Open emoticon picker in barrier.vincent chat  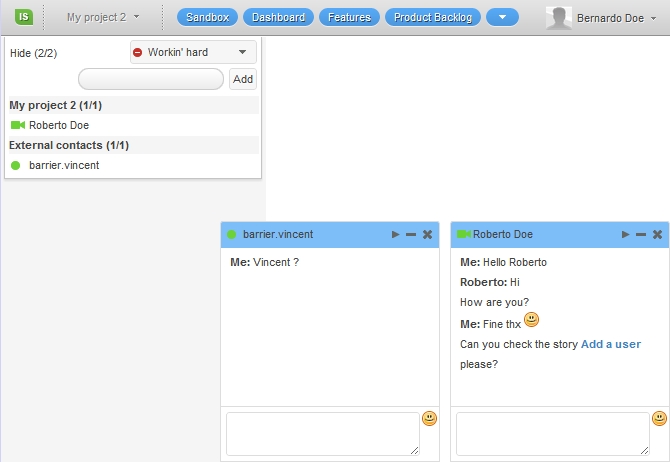429,418
